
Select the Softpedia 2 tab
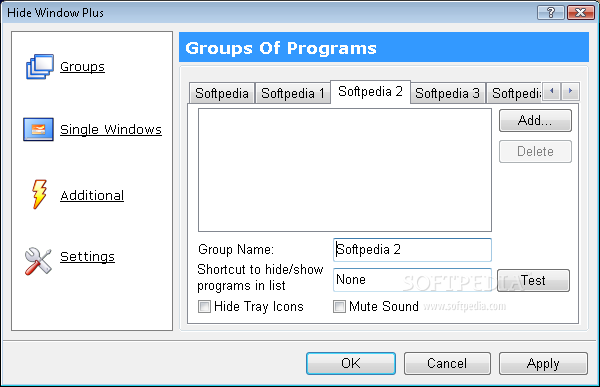point(370,91)
